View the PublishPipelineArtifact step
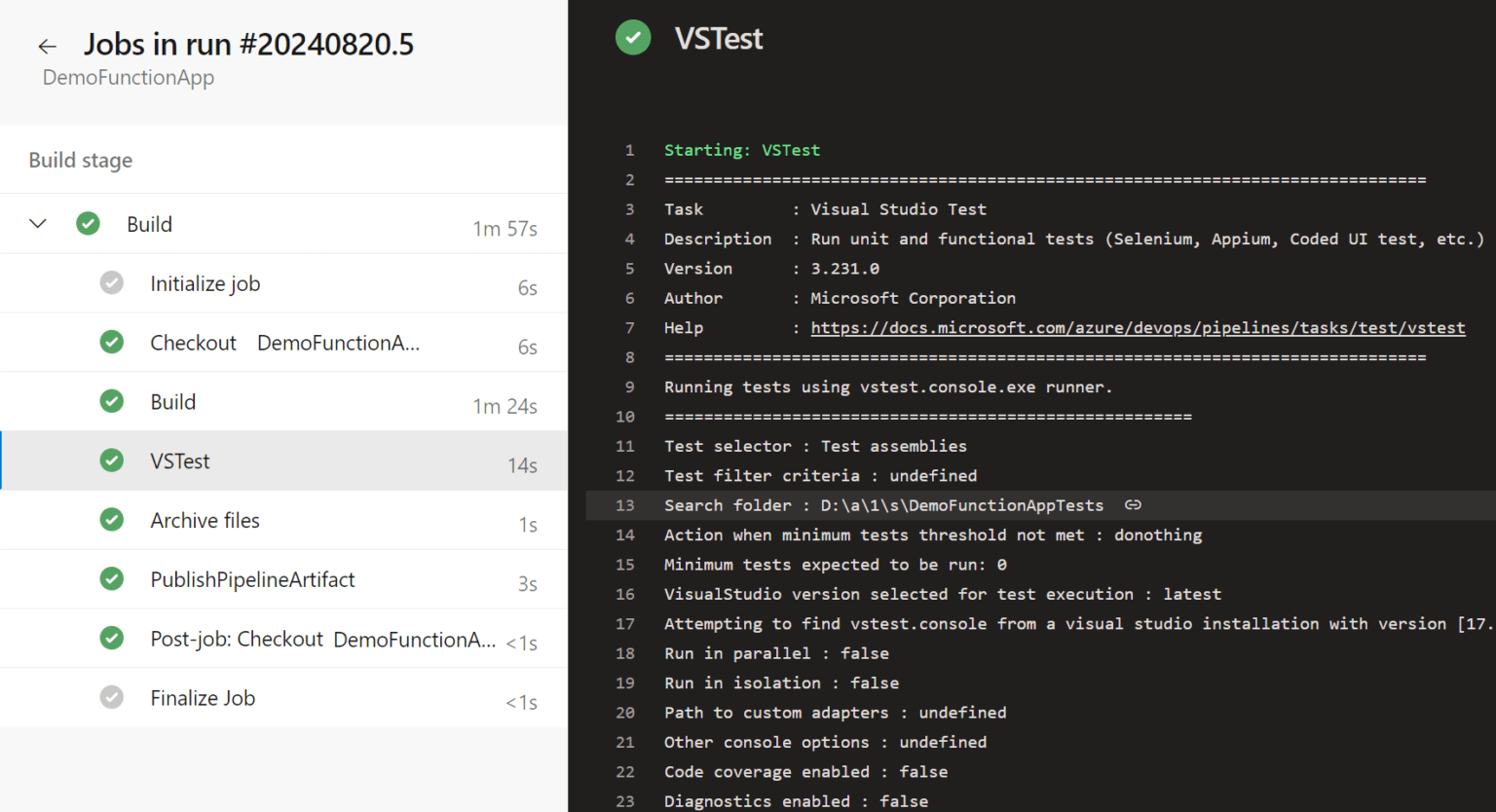Screen dimensions: 1496x812 click(x=283, y=580)
